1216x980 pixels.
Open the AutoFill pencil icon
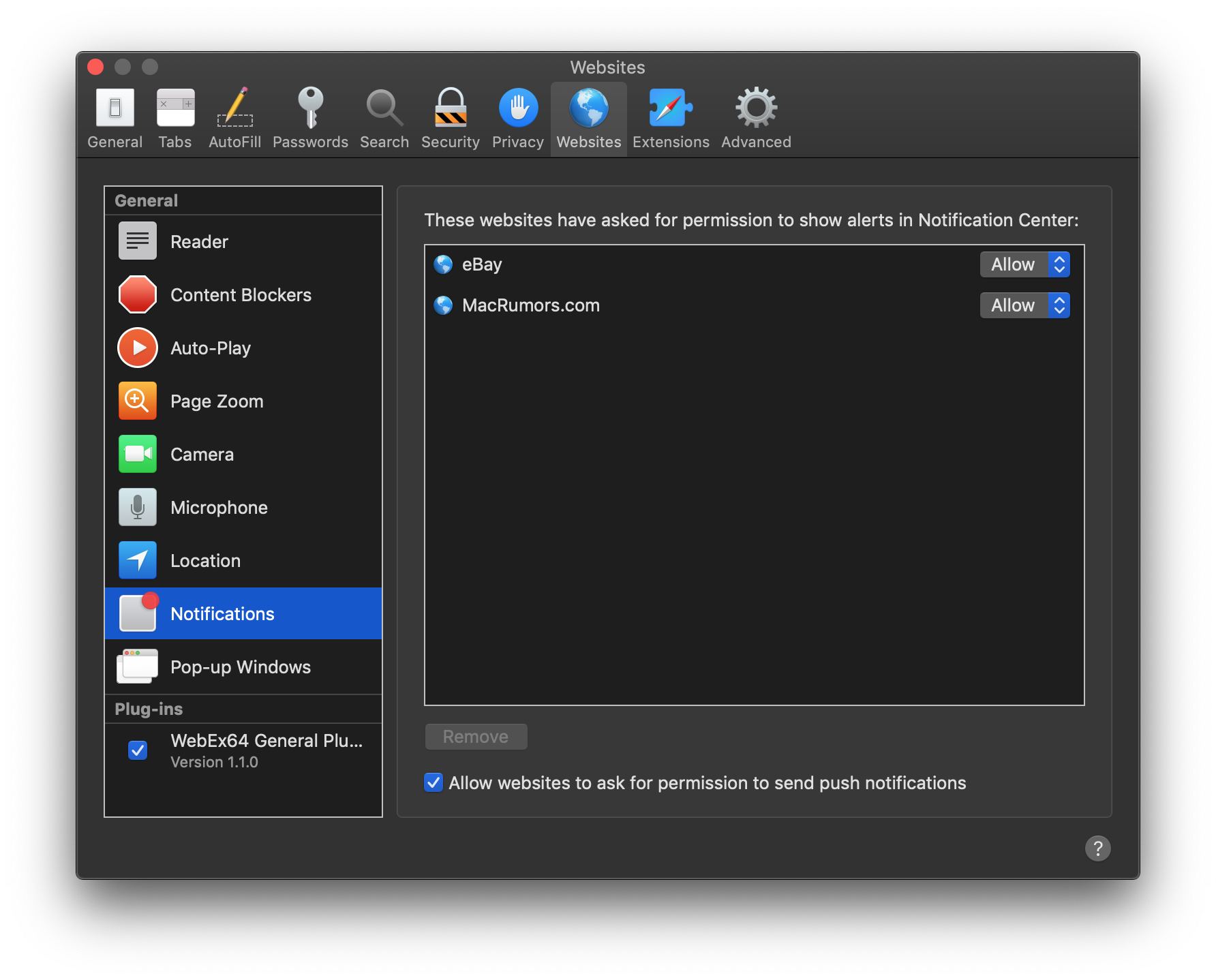(235, 108)
